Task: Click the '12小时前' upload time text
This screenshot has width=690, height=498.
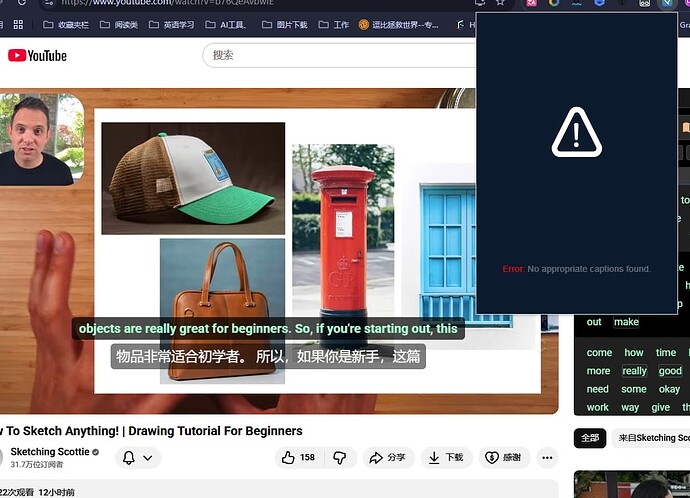Action: pos(56,492)
